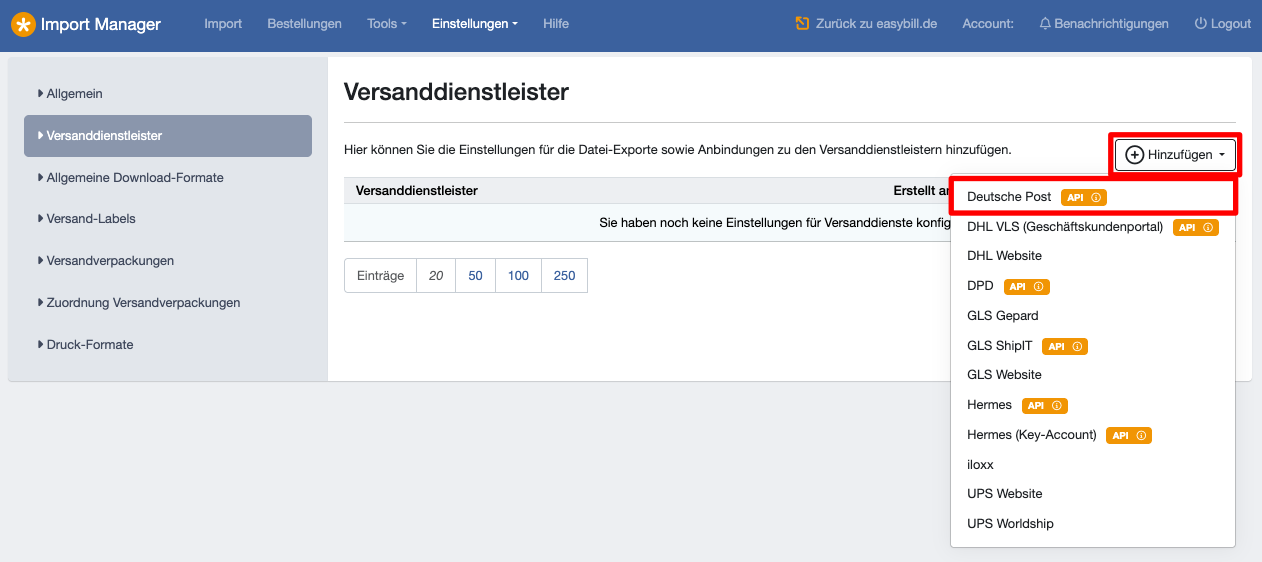Click the Benachrichtigungen bell icon
Viewport: 1262px width, 562px height.
pyautogui.click(x=1045, y=23)
